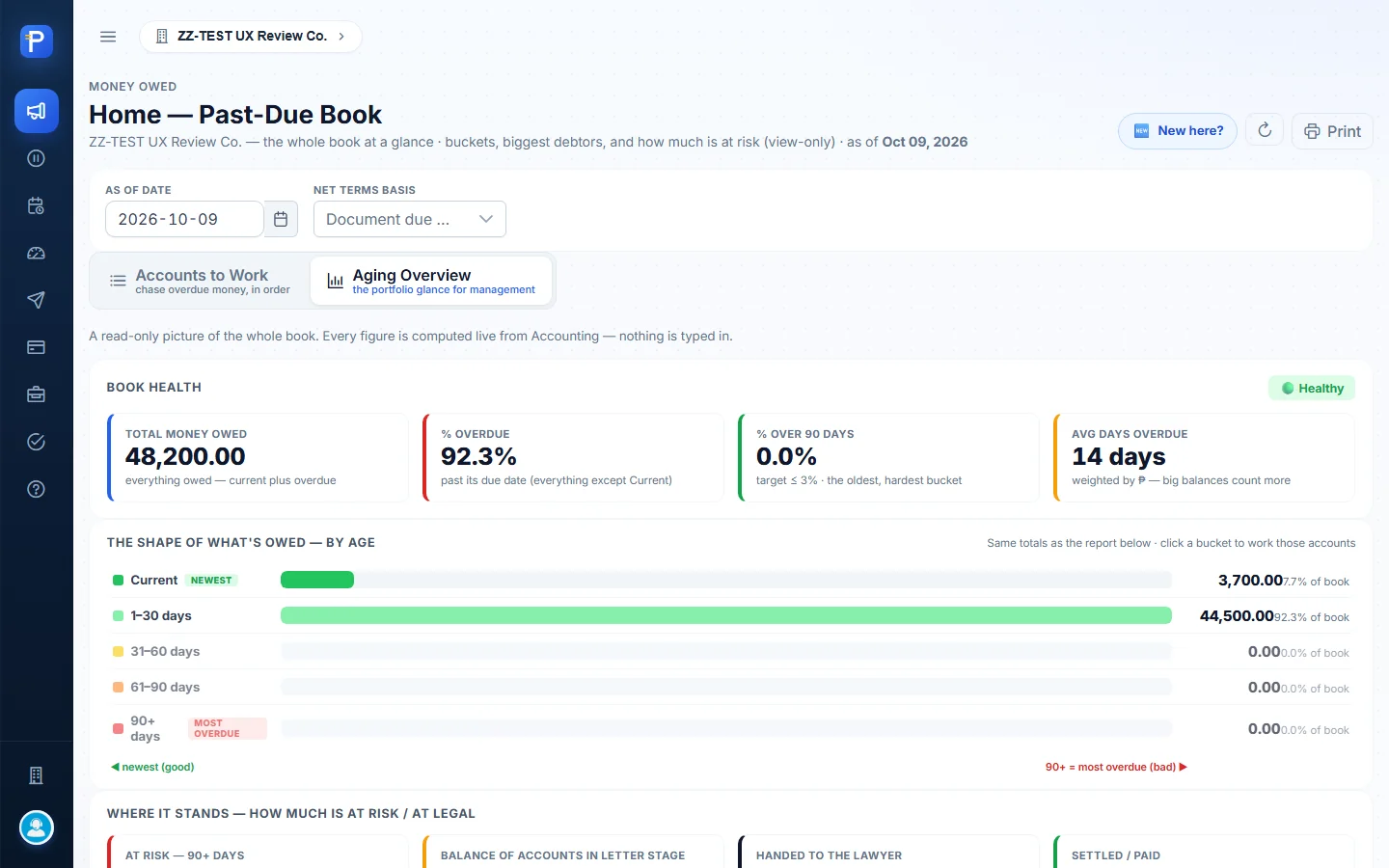Open the question mark help icon
1389x868 pixels.
[x=37, y=489]
